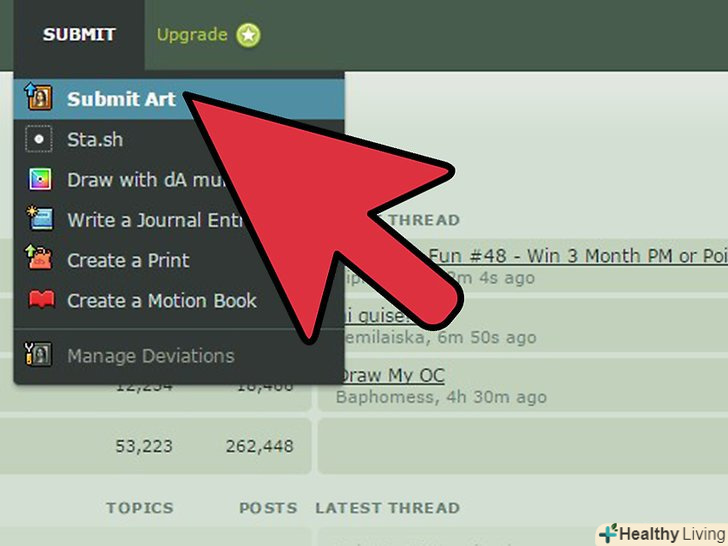The height and width of the screenshot is (546, 728).
Task: Click the Upgrade star badge icon
Action: [248, 35]
